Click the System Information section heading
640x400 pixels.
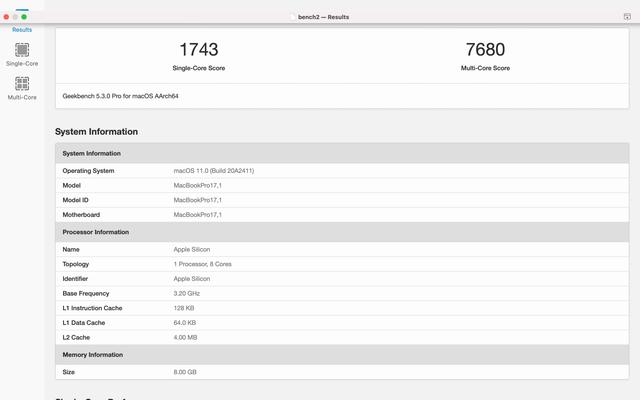pos(96,131)
